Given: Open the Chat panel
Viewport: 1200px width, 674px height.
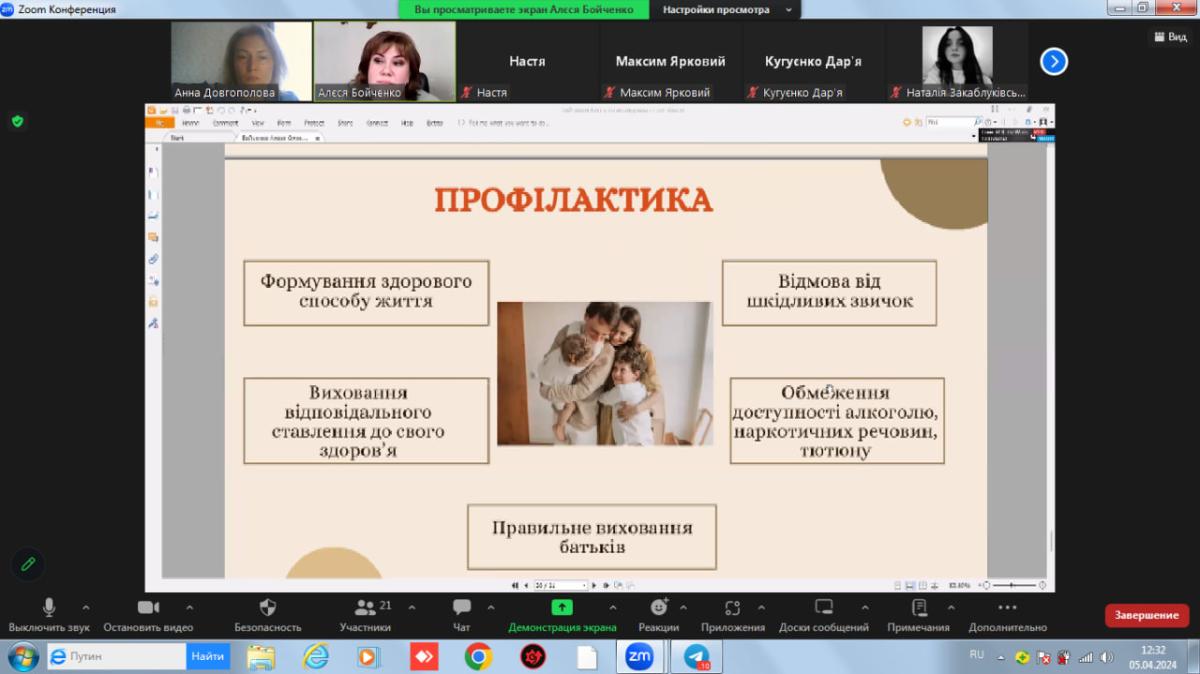Looking at the screenshot, I should click(461, 608).
